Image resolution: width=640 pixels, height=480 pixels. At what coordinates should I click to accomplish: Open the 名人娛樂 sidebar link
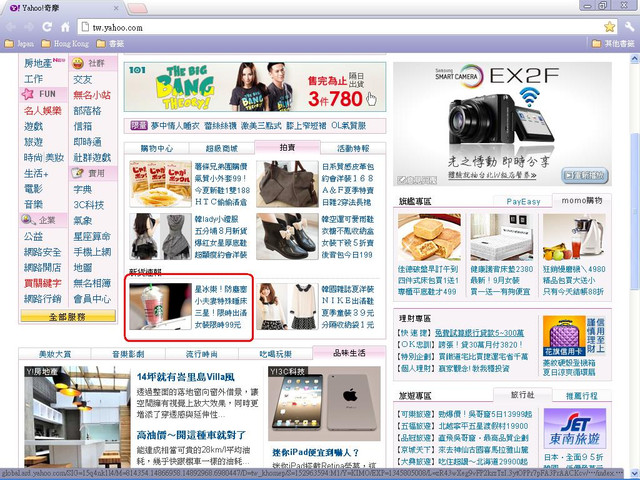point(42,111)
